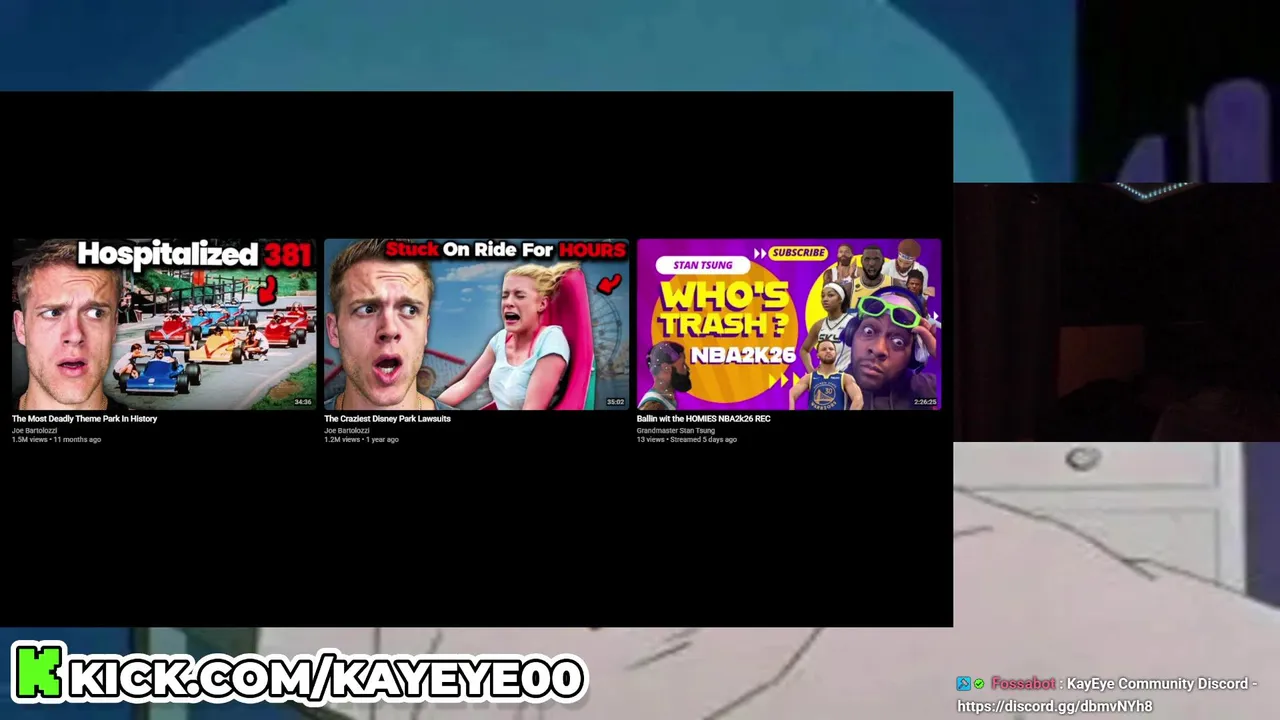Click title 'Ballin wit the HOMIES NBA2k26 REC'
Screen dimensions: 1280x720
[703, 419]
